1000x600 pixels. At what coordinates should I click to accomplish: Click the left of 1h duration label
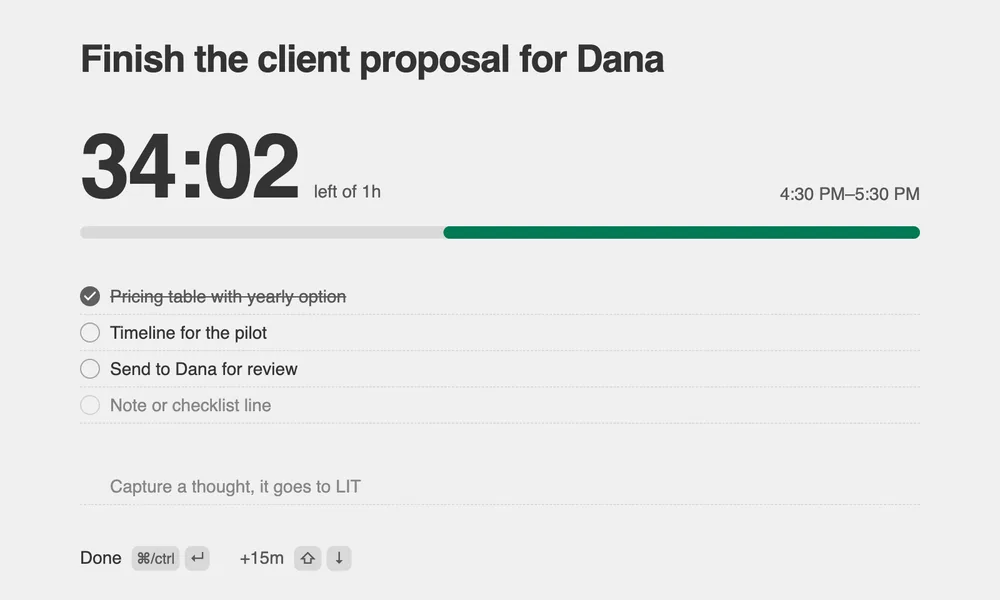coord(347,192)
